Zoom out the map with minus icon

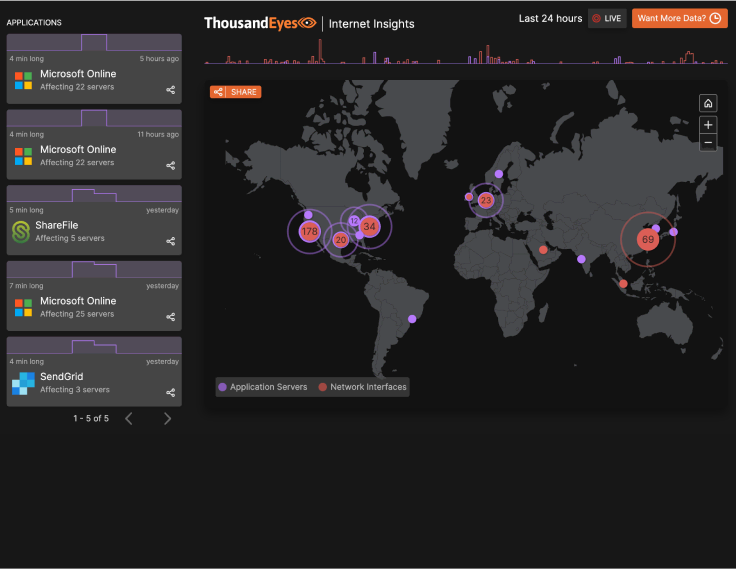click(x=708, y=143)
